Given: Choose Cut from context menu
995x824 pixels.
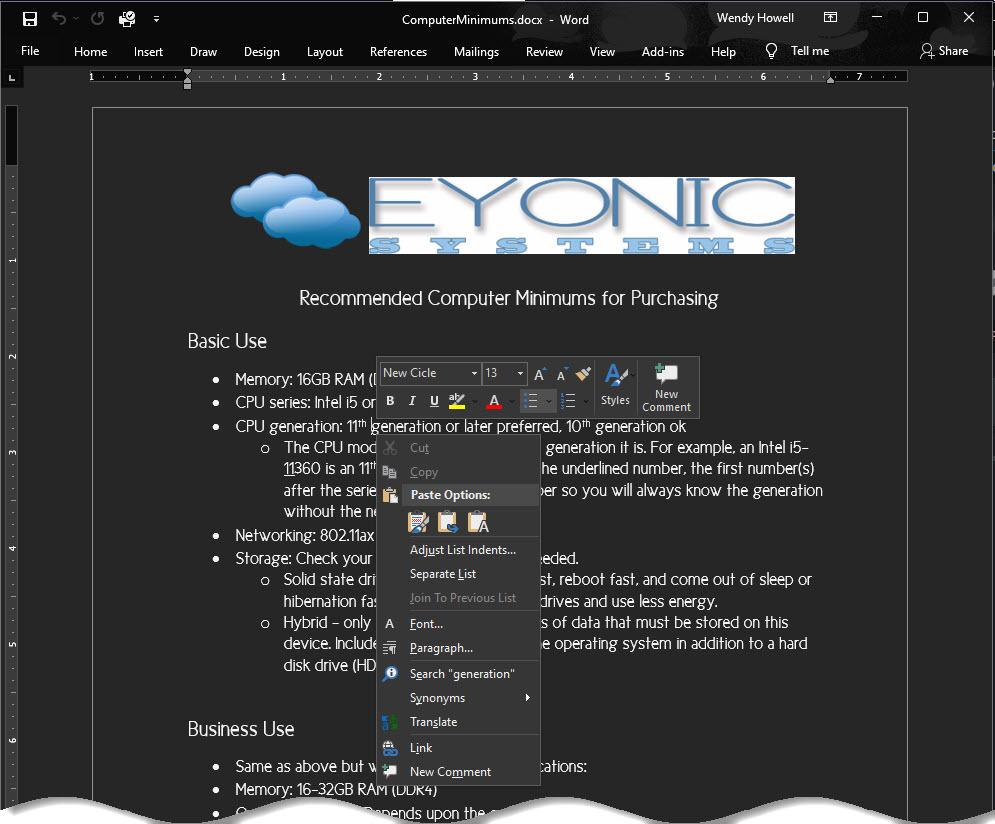Looking at the screenshot, I should (458, 448).
